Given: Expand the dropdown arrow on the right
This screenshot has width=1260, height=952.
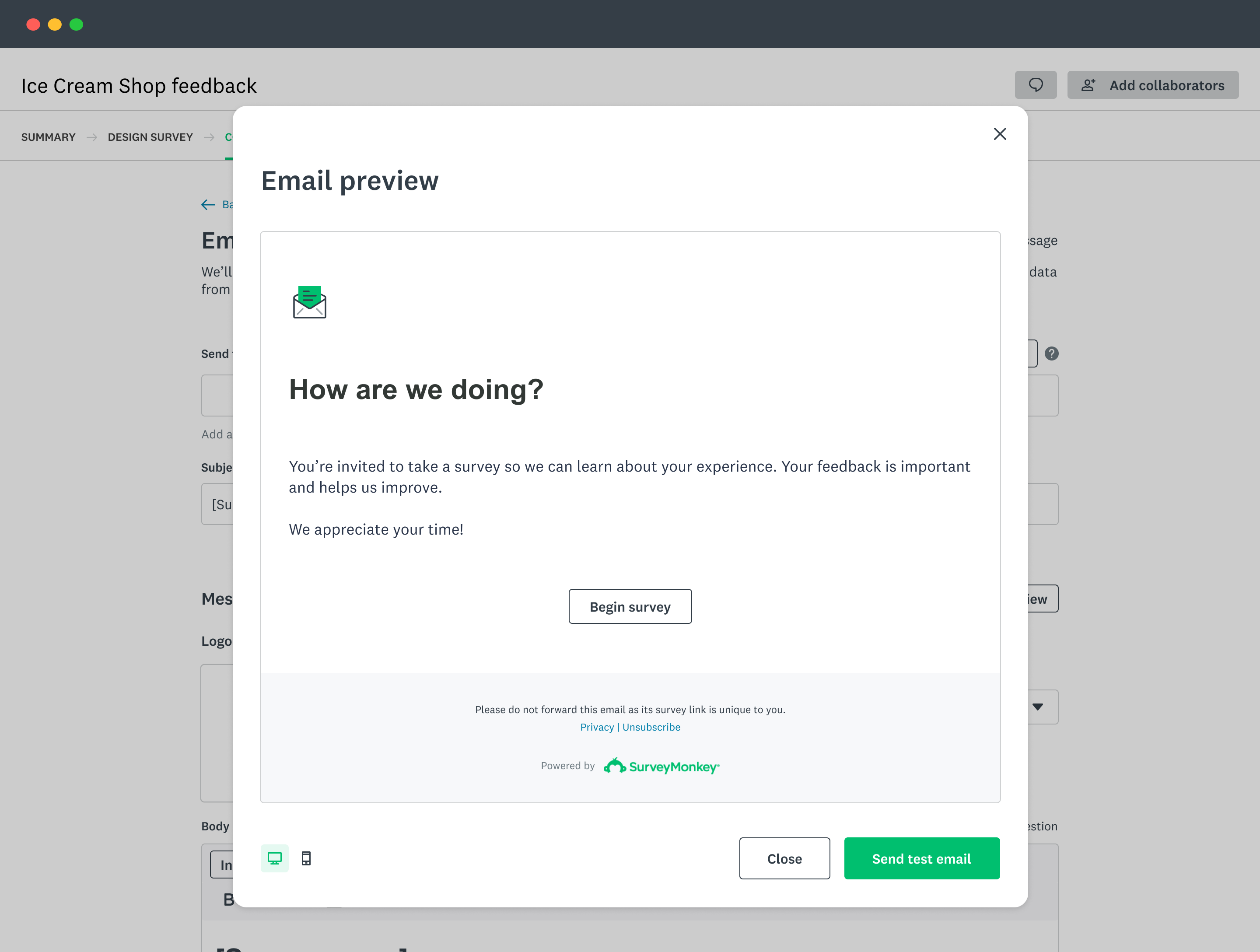Looking at the screenshot, I should point(1038,707).
